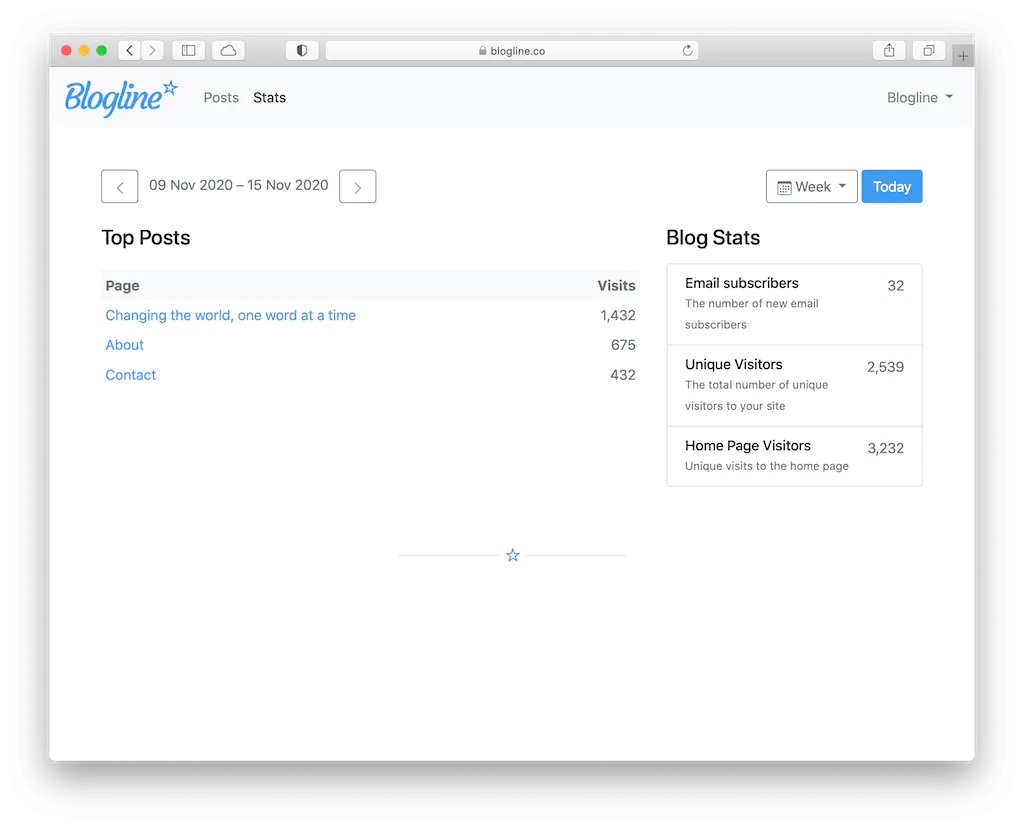Click the home page visitors count 3,232
Screen dimensions: 1024x826
click(x=886, y=448)
